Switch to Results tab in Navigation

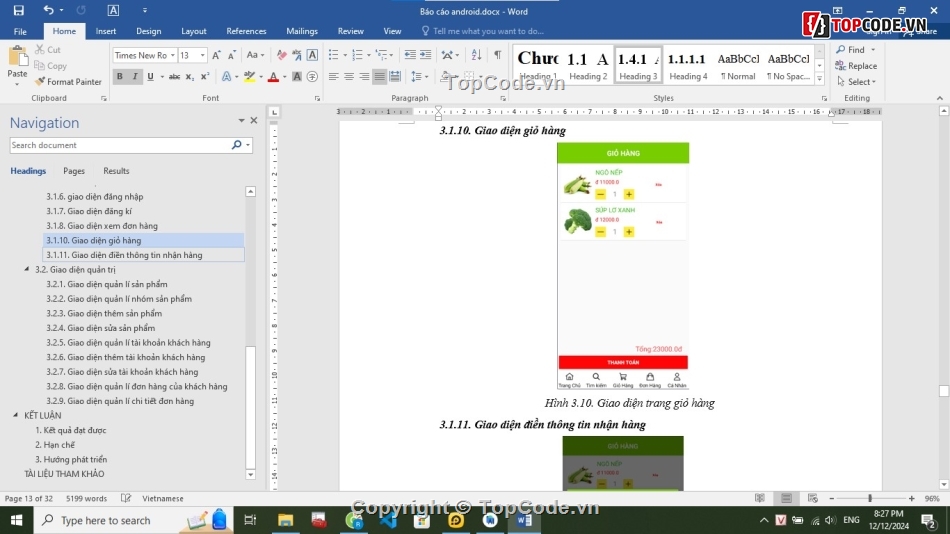pyautogui.click(x=116, y=171)
